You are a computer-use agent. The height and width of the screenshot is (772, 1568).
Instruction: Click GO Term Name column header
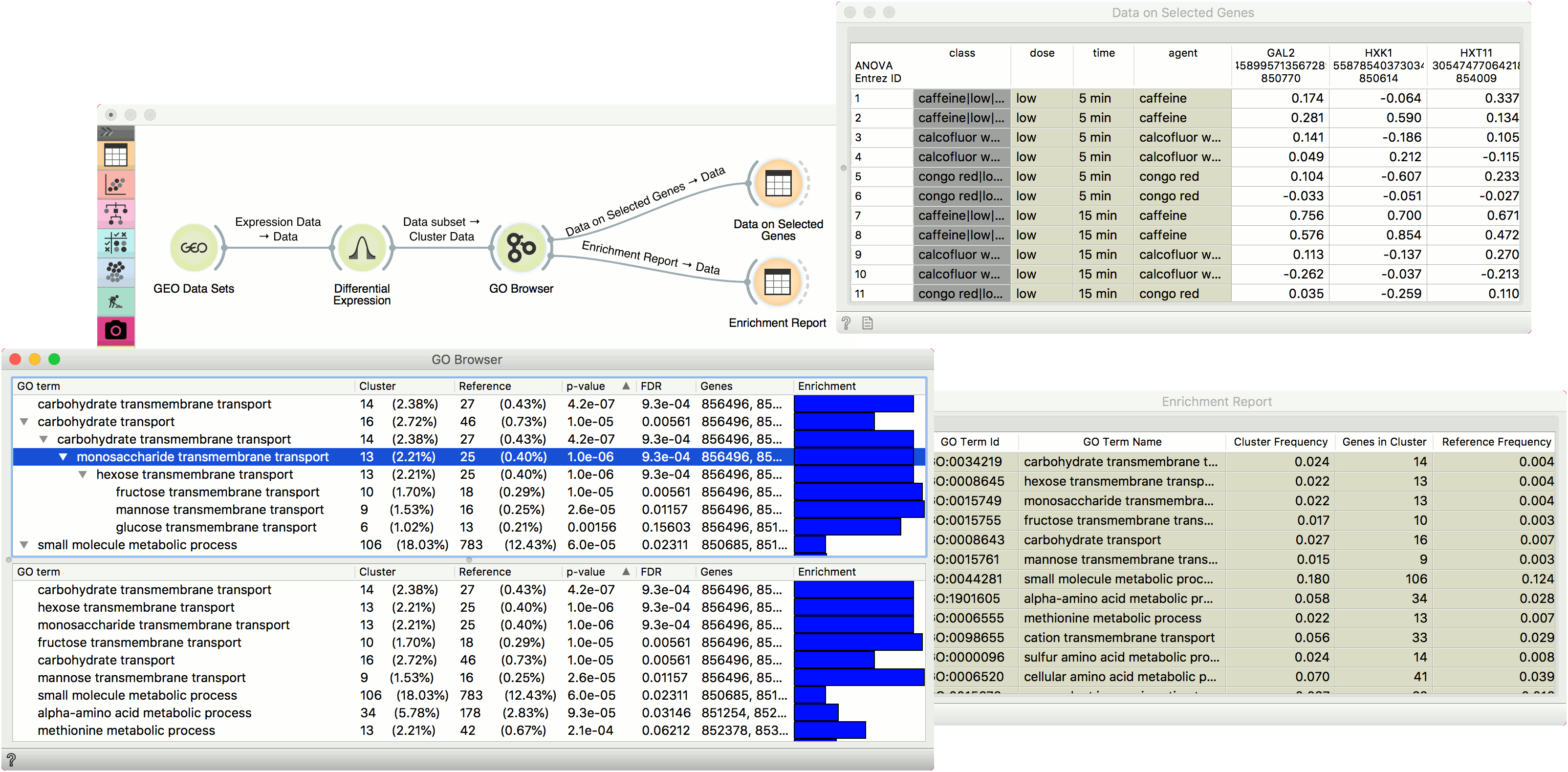point(1122,442)
